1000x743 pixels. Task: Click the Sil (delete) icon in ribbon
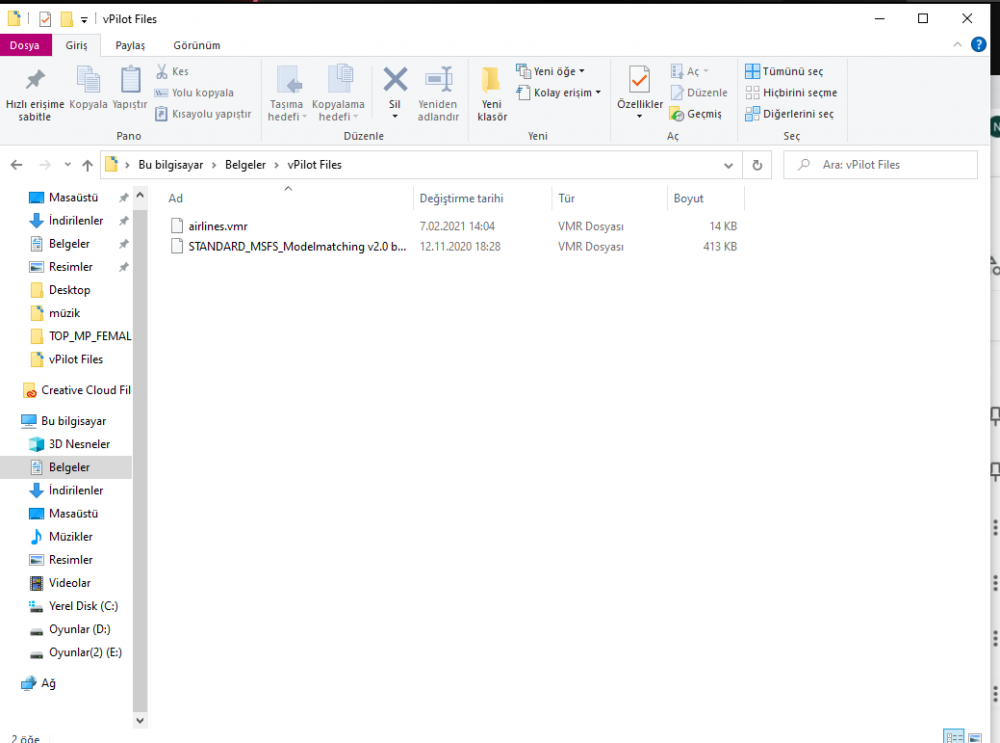click(395, 82)
